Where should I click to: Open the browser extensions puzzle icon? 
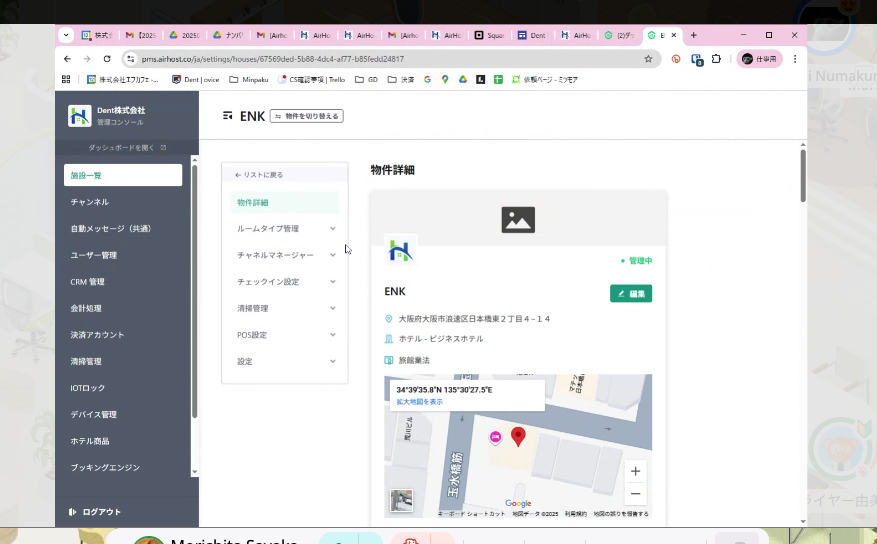716,59
